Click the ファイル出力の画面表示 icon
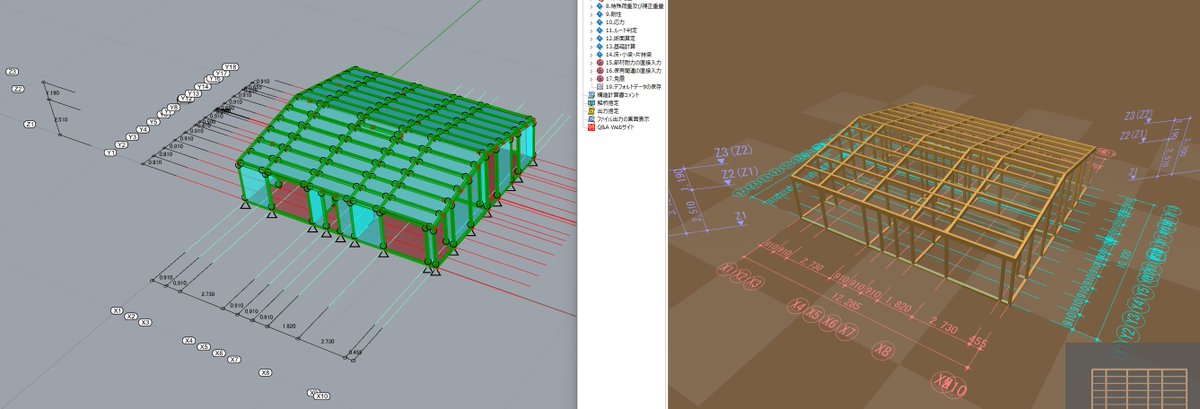The width and height of the screenshot is (1200, 409). pyautogui.click(x=590, y=119)
